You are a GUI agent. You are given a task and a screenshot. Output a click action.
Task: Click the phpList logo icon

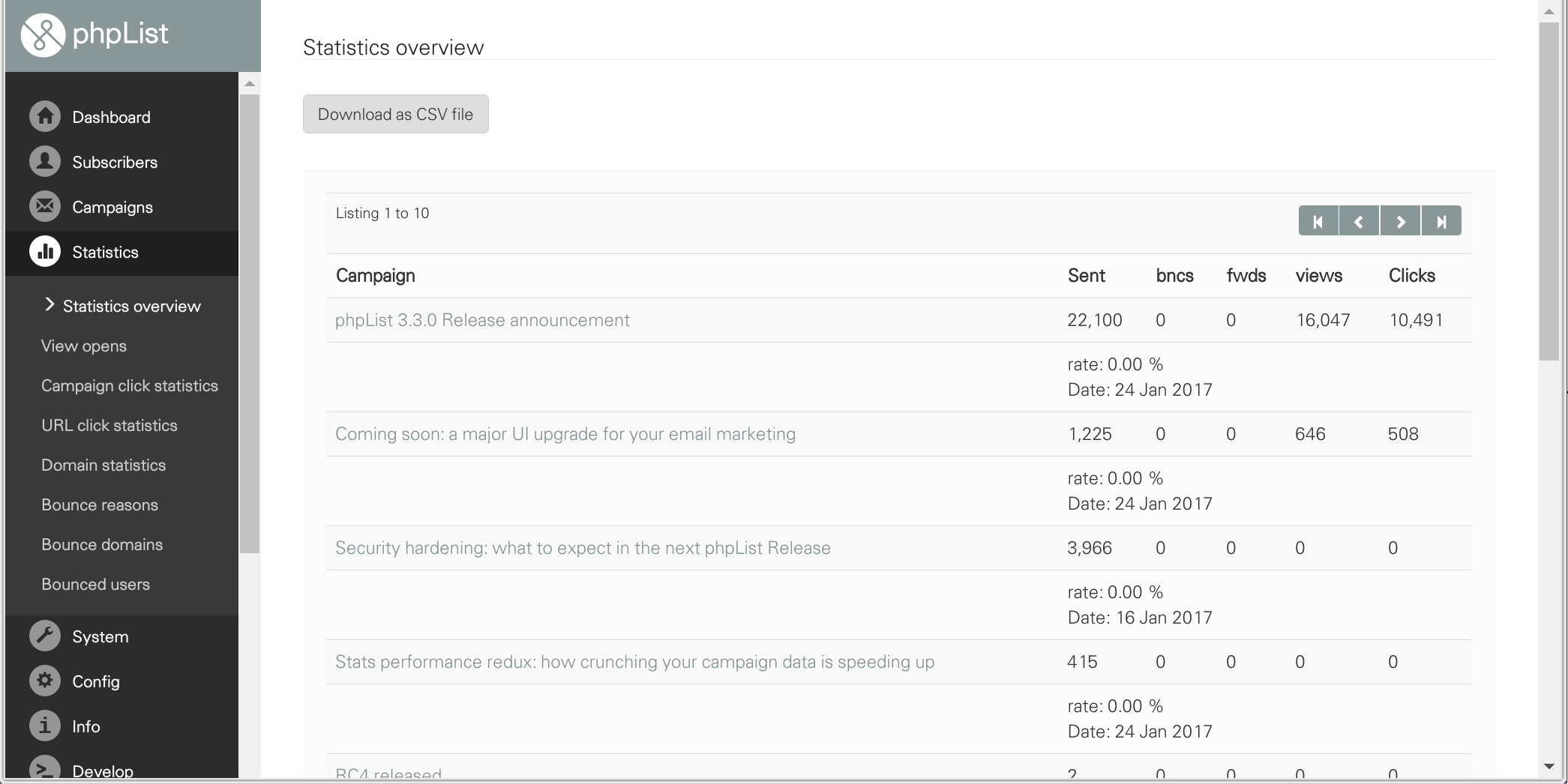(x=43, y=34)
